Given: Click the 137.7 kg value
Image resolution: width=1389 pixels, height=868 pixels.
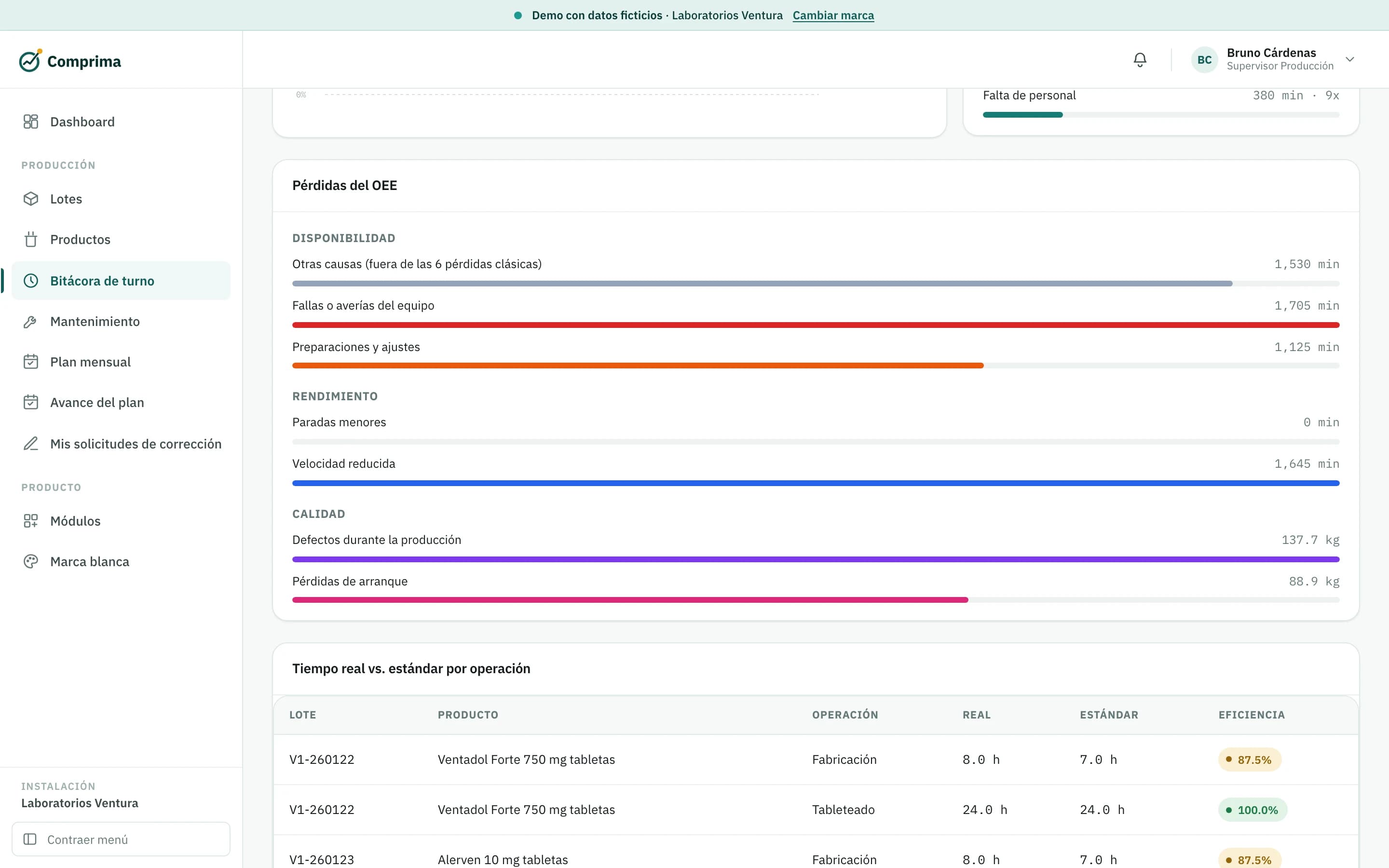Looking at the screenshot, I should [x=1310, y=540].
